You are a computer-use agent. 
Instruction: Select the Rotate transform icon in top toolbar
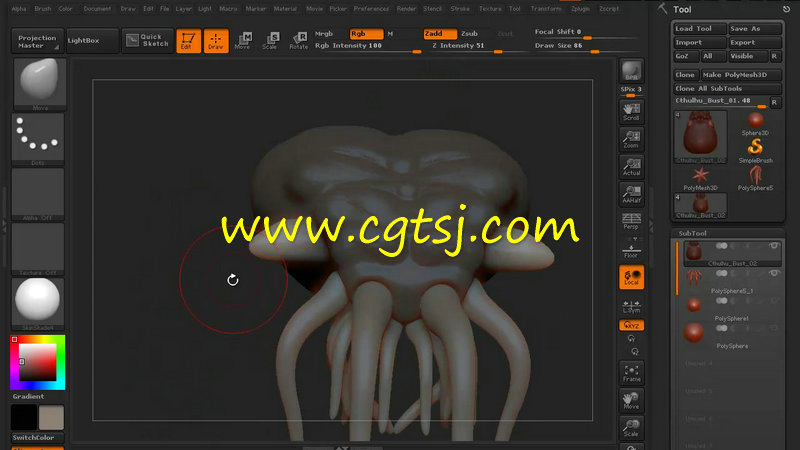point(298,41)
